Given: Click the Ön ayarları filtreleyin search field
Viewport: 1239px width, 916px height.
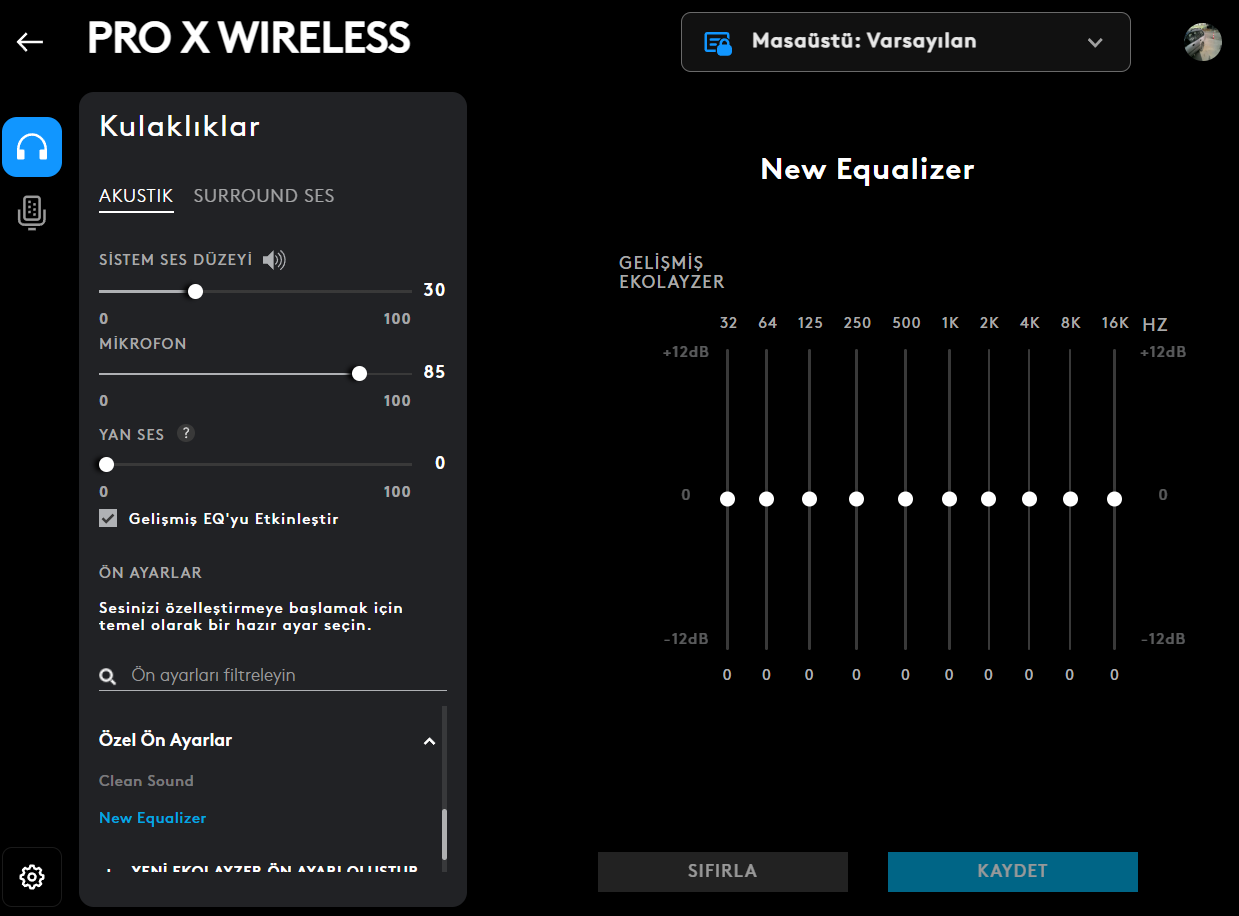Looking at the screenshot, I should click(x=273, y=676).
